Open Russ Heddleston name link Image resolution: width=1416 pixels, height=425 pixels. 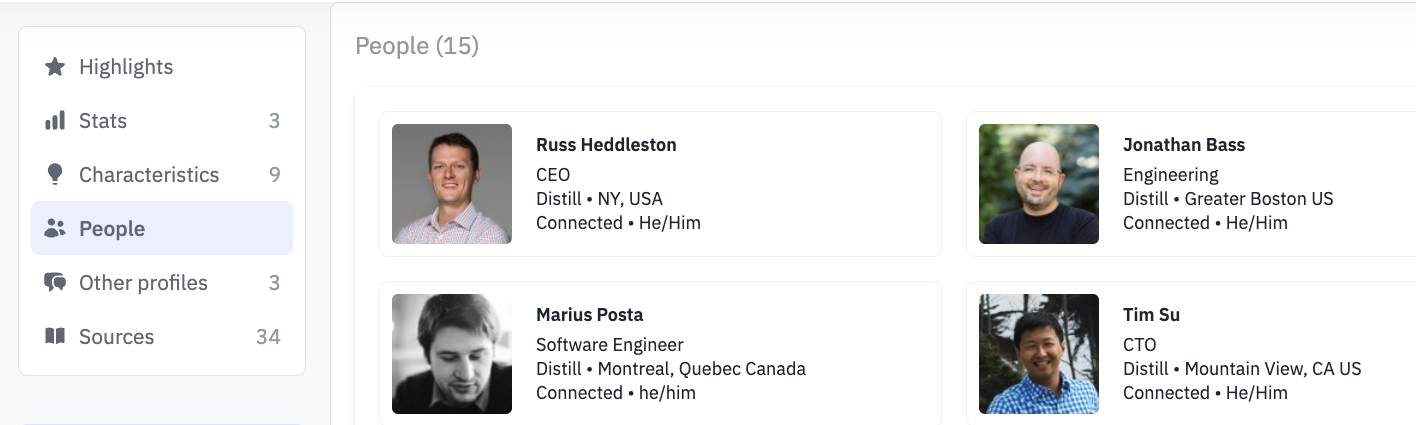[606, 145]
